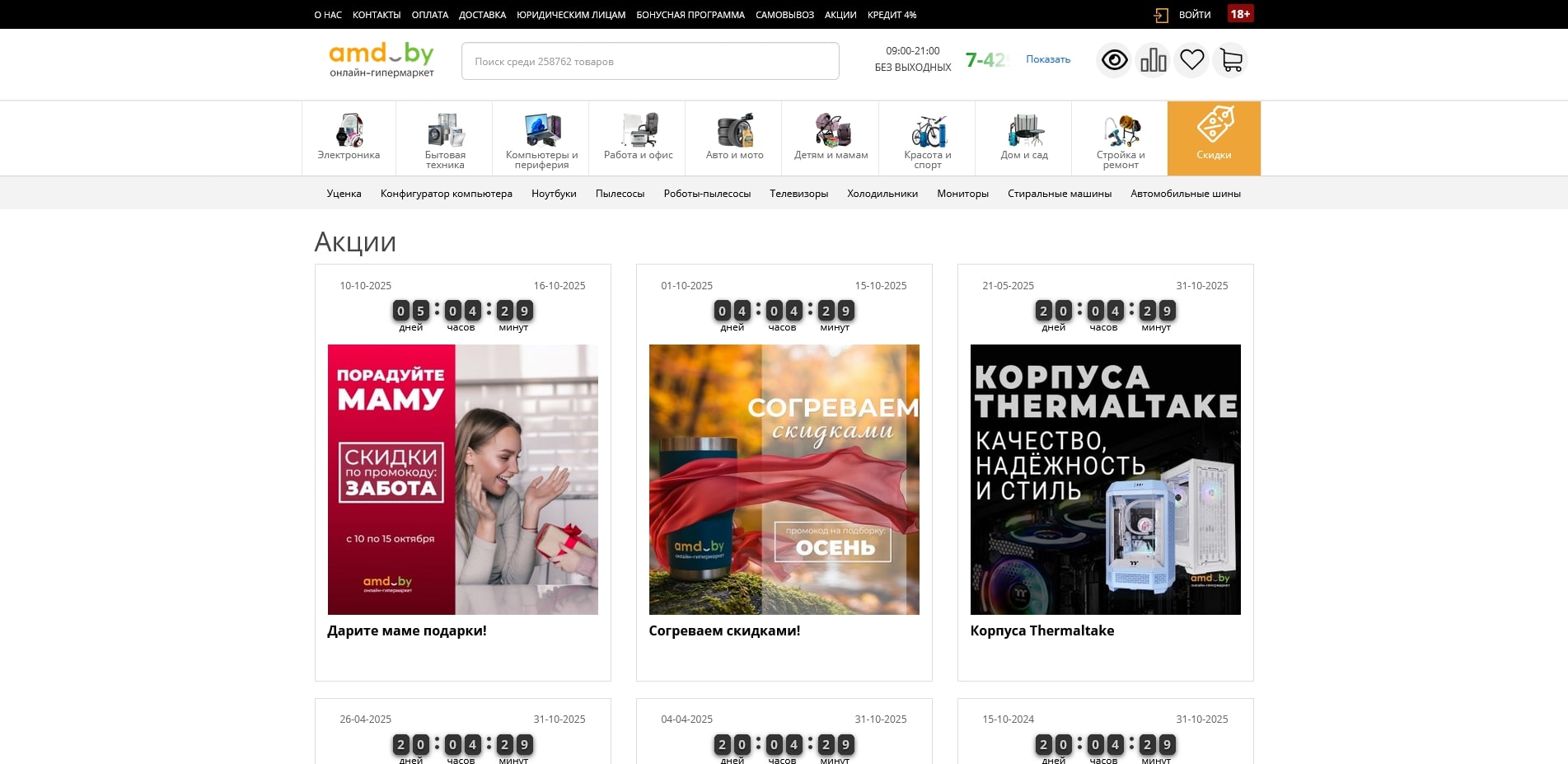Viewport: 1568px width, 764px height.
Task: Click the red 18+ badge icon
Action: pos(1239,14)
